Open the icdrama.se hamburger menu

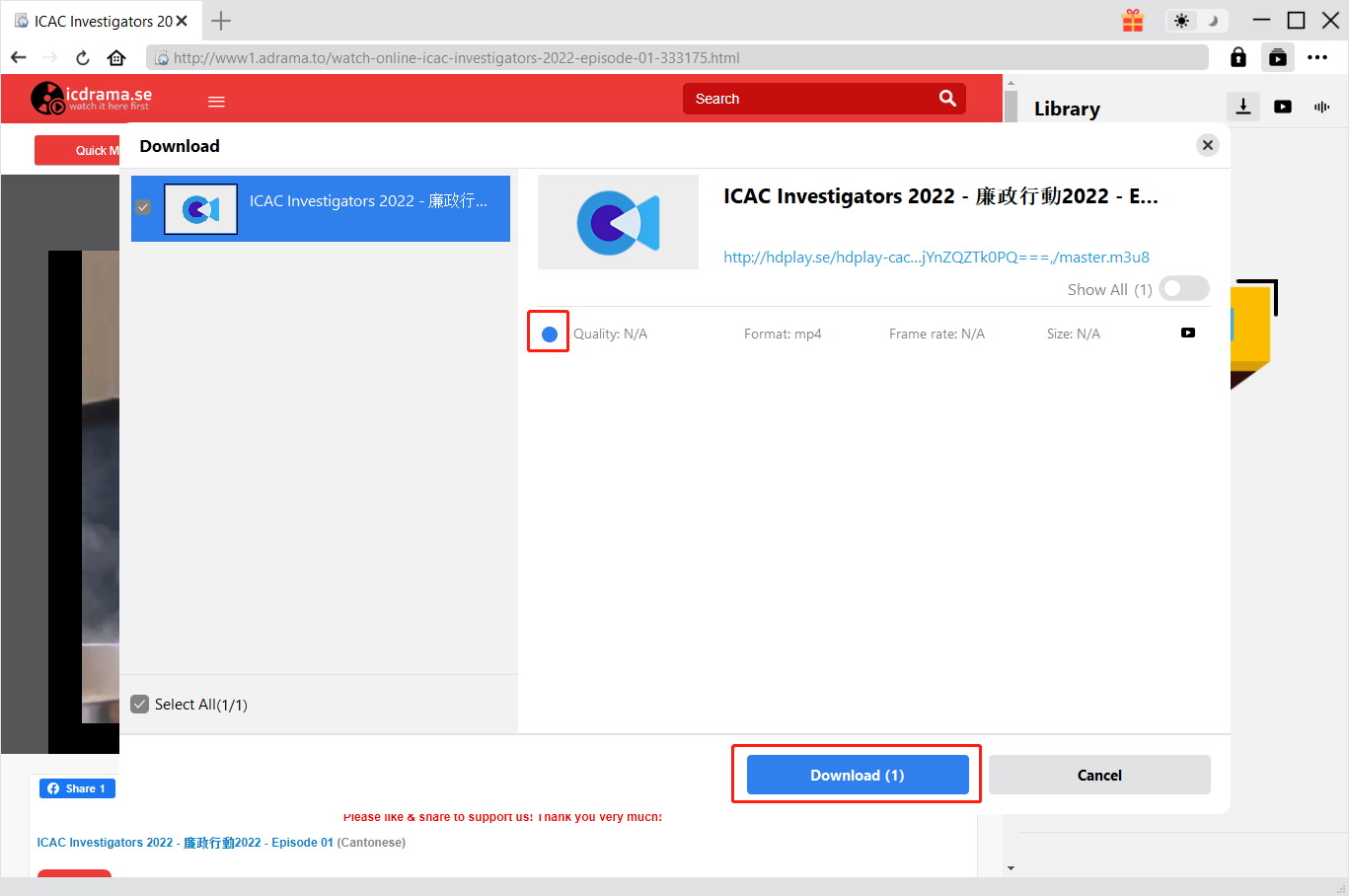[x=217, y=101]
